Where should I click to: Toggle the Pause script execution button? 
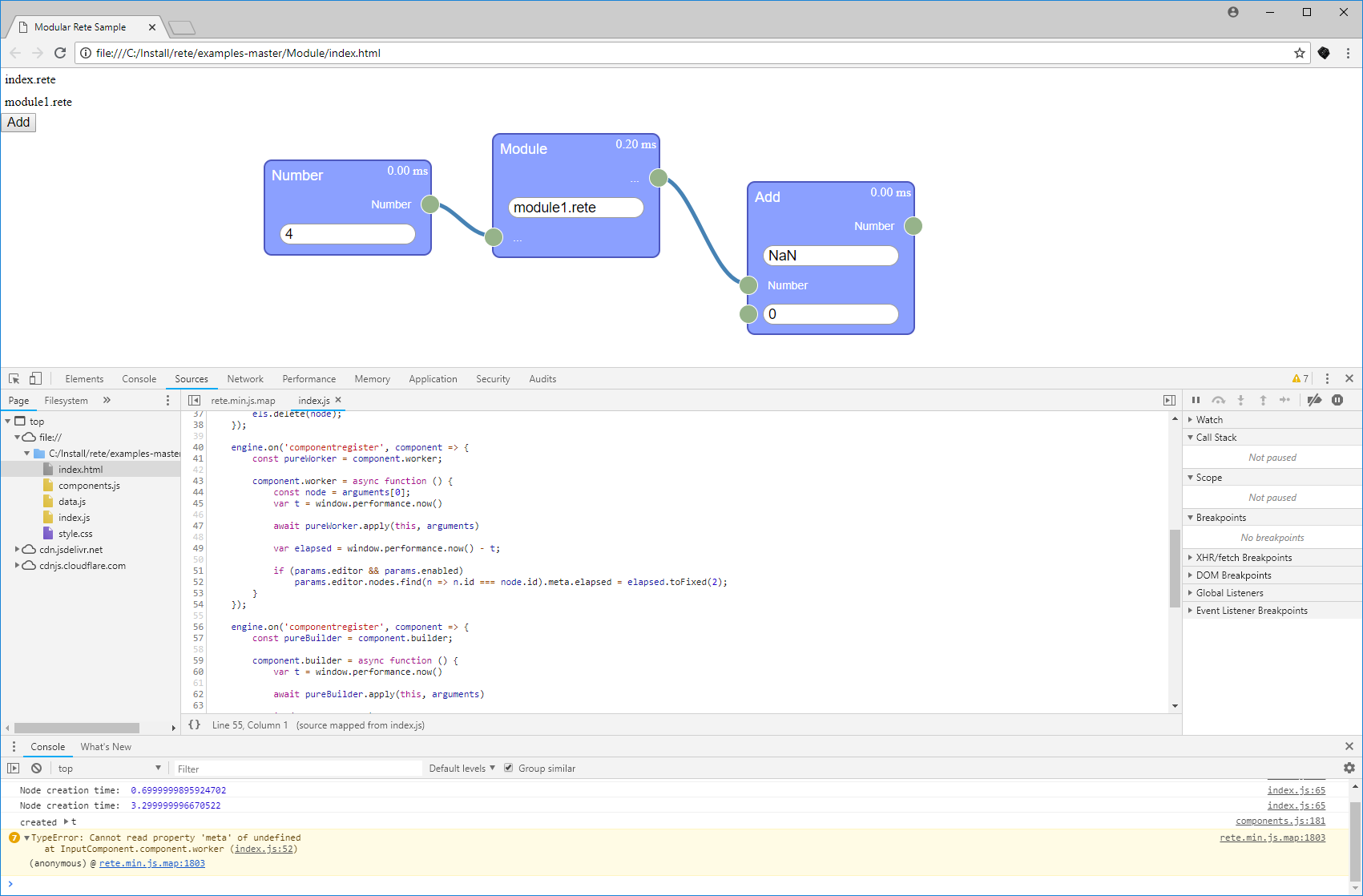[x=1196, y=399]
